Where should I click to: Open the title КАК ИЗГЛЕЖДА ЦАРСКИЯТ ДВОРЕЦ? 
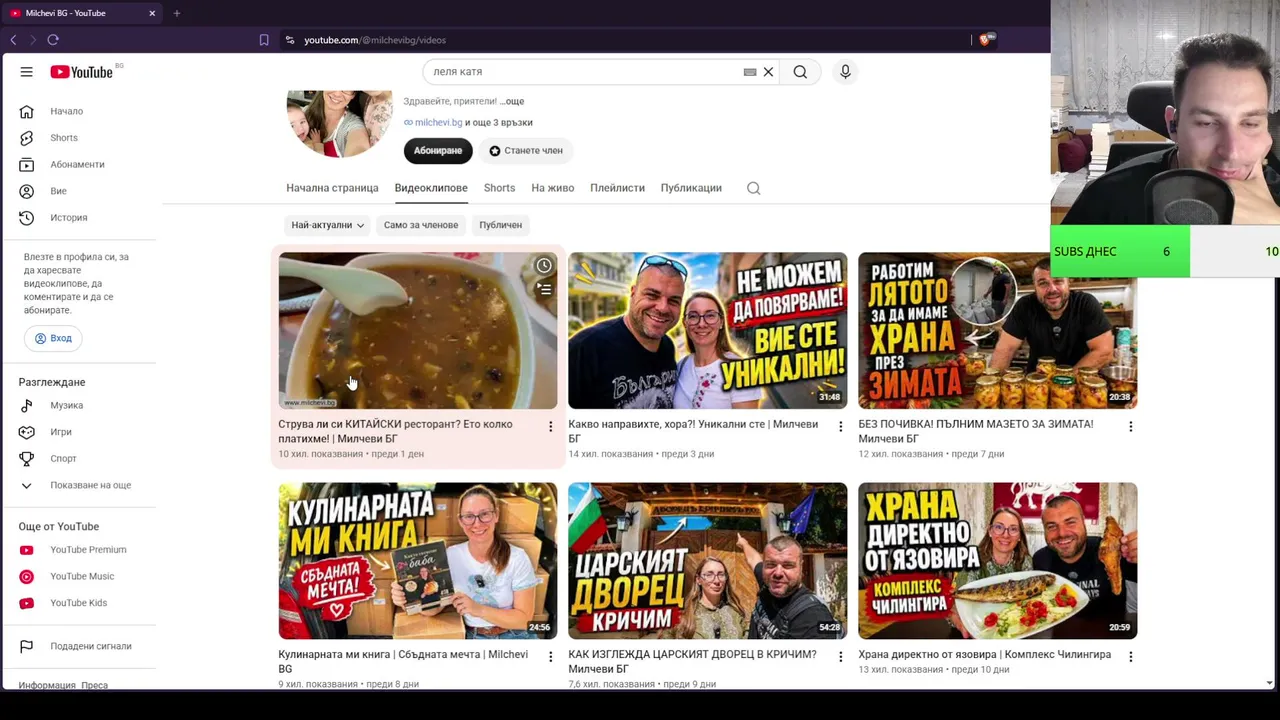click(x=692, y=661)
